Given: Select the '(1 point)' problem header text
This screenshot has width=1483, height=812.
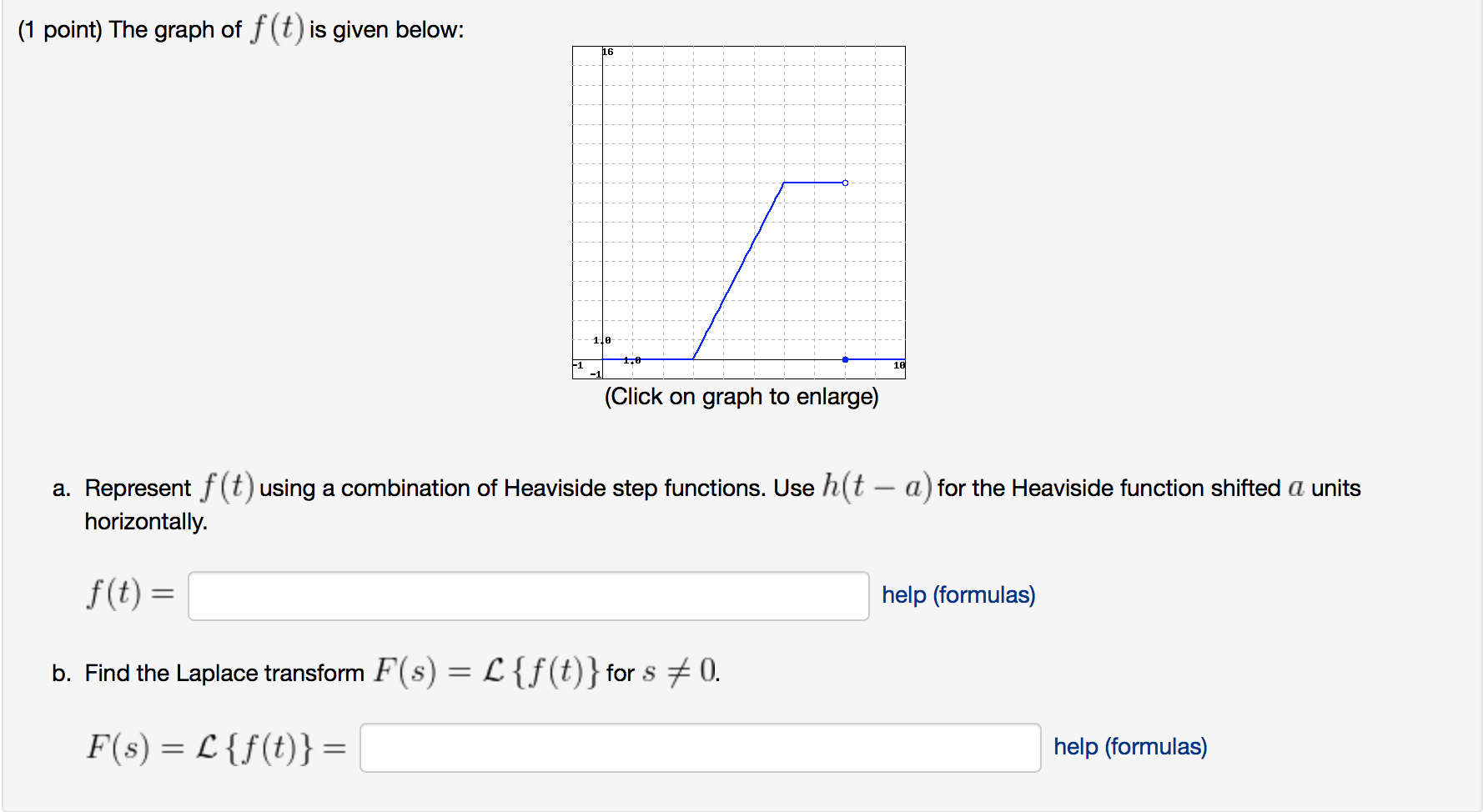Looking at the screenshot, I should pos(60,28).
